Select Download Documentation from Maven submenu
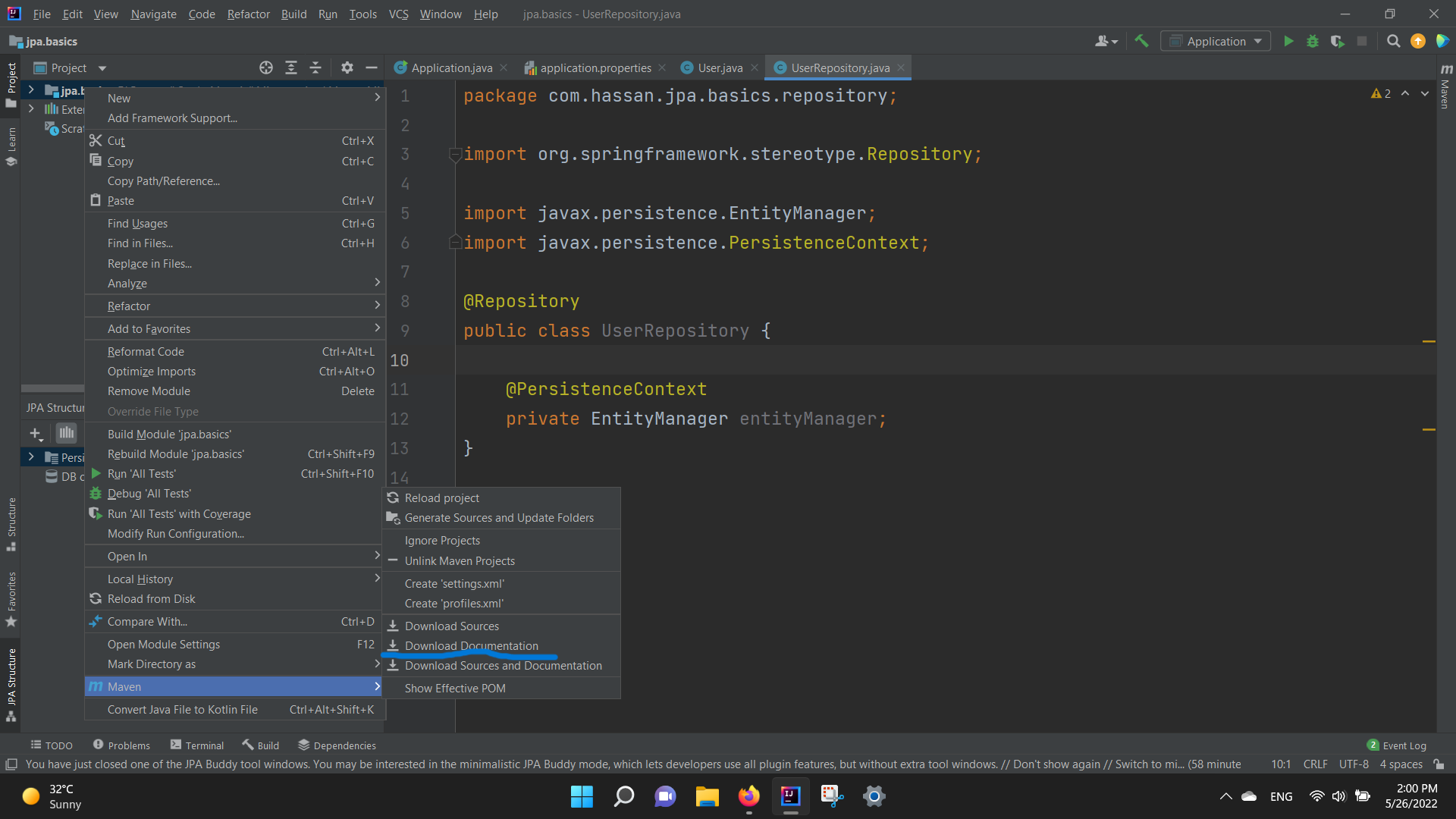 pyautogui.click(x=501, y=646)
